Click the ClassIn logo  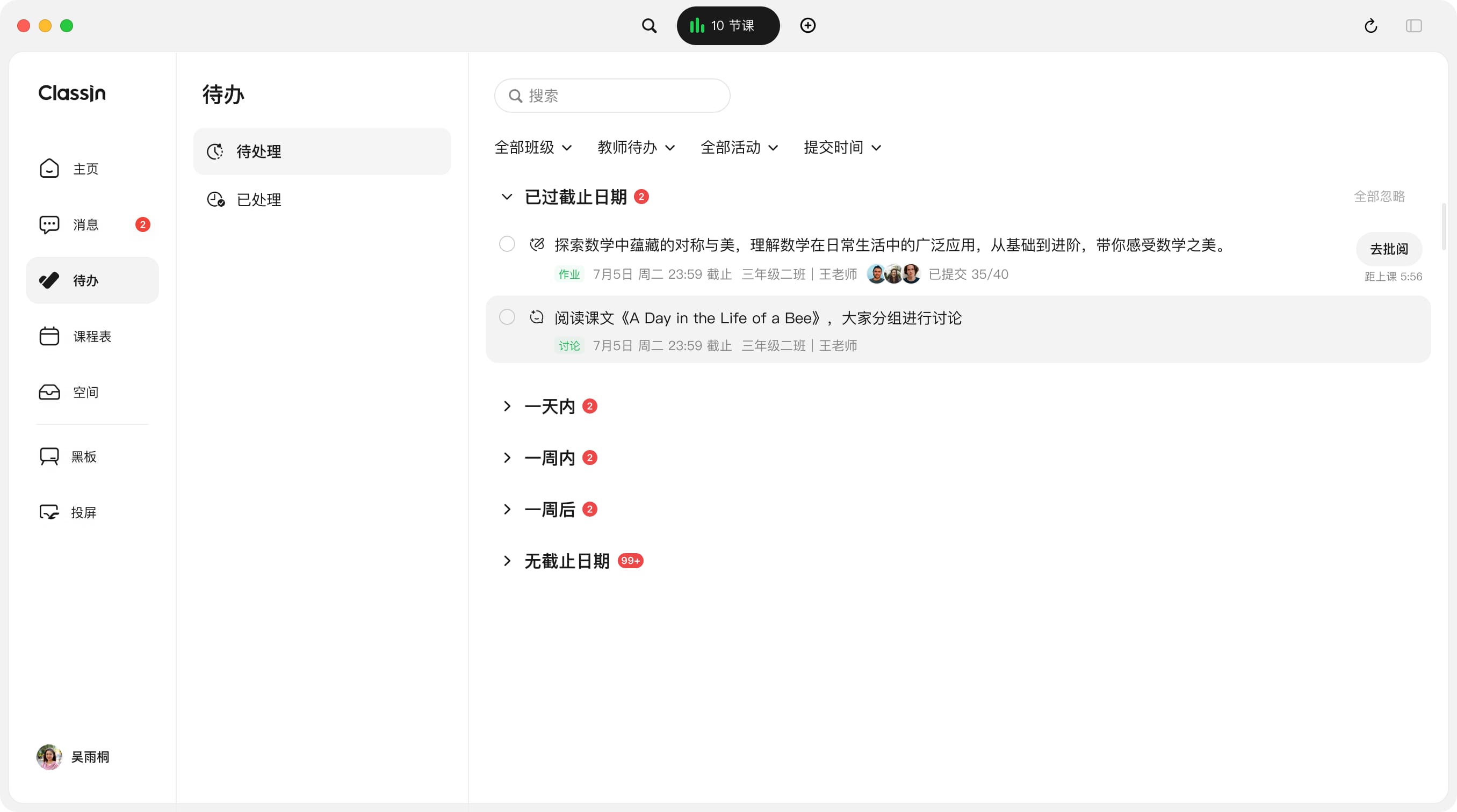pos(72,93)
